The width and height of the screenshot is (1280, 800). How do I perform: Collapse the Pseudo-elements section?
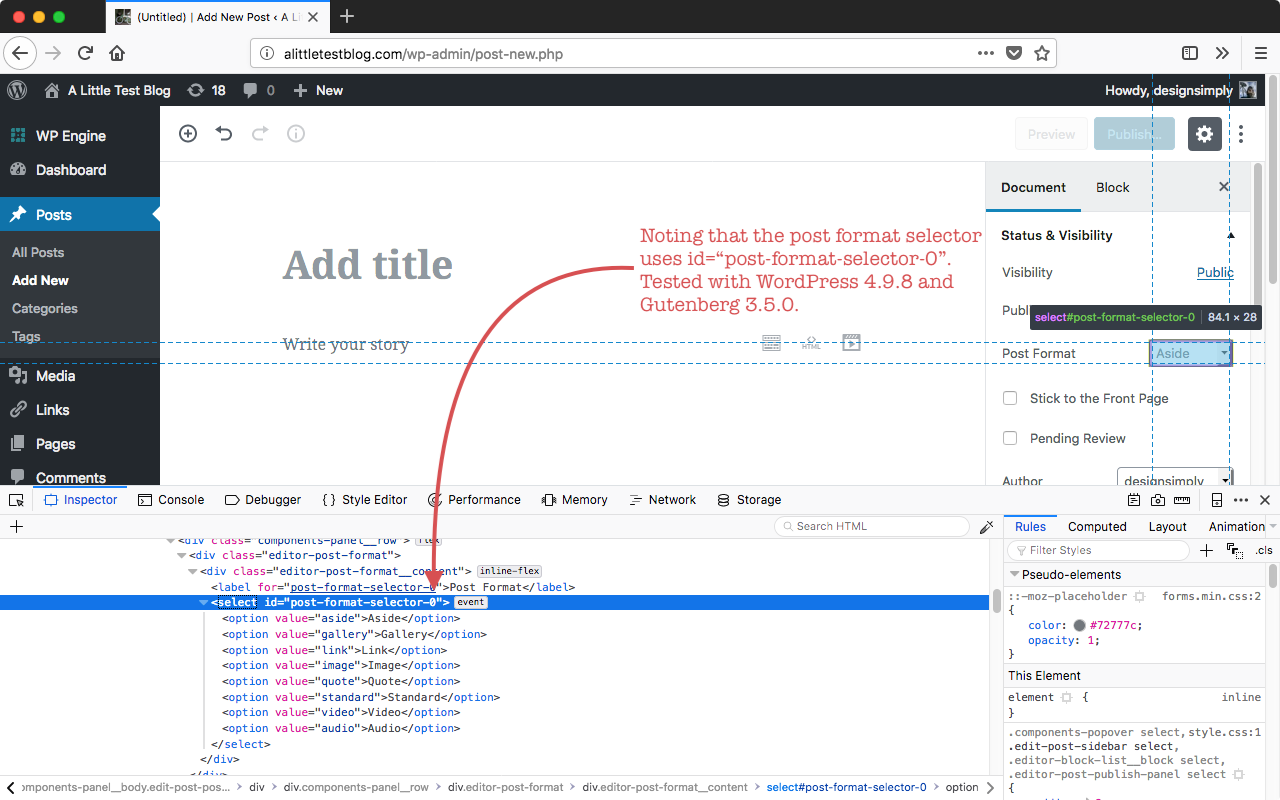click(x=1014, y=575)
